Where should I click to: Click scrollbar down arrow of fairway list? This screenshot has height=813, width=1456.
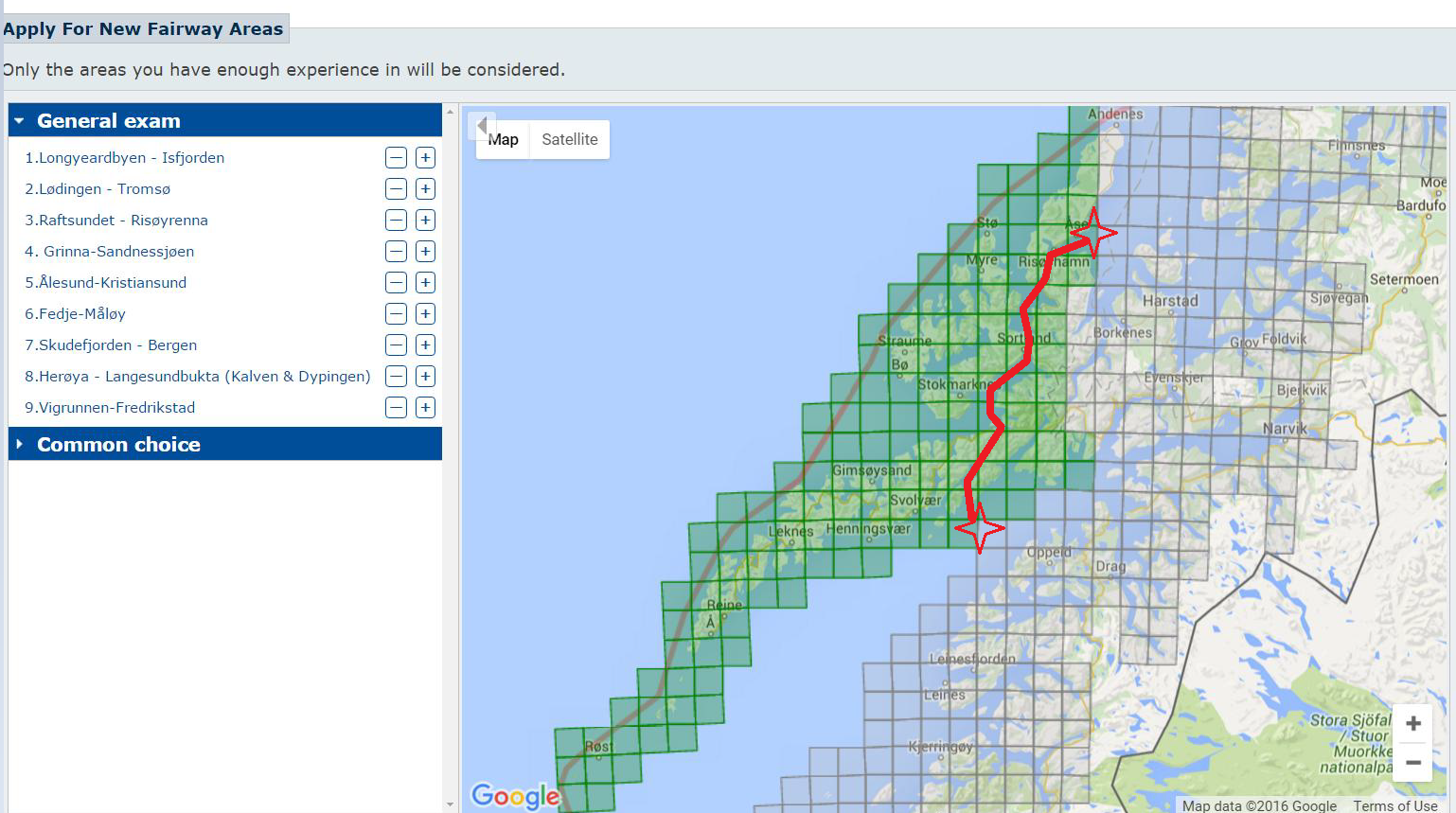(x=450, y=804)
